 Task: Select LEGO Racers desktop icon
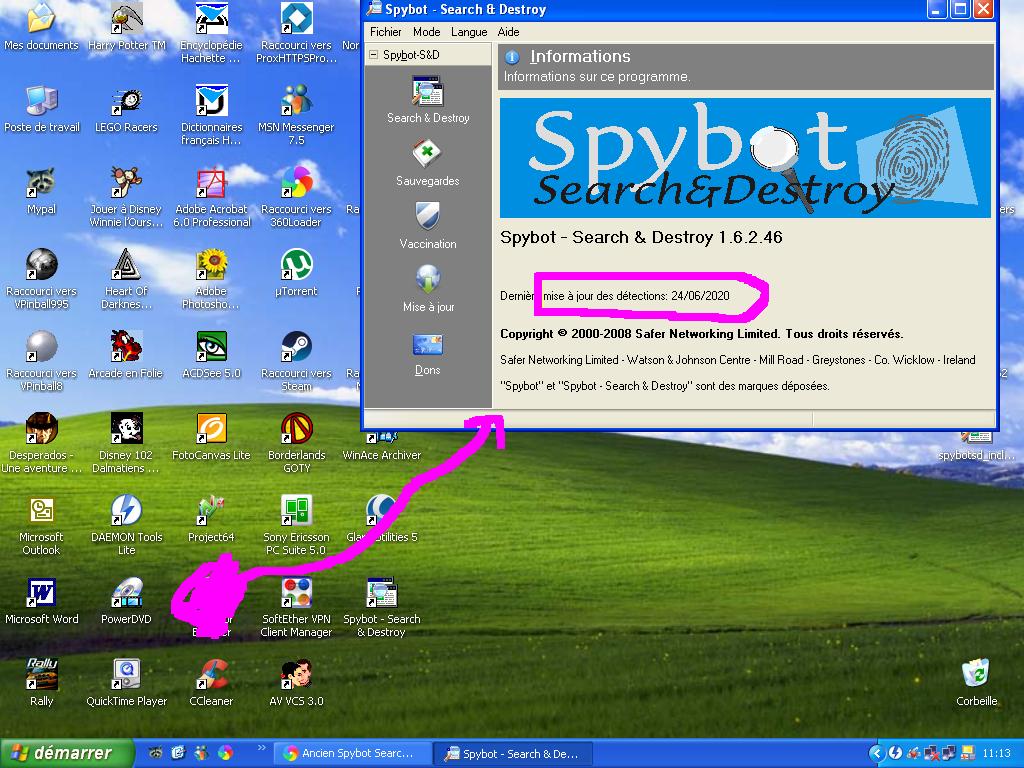click(x=126, y=109)
